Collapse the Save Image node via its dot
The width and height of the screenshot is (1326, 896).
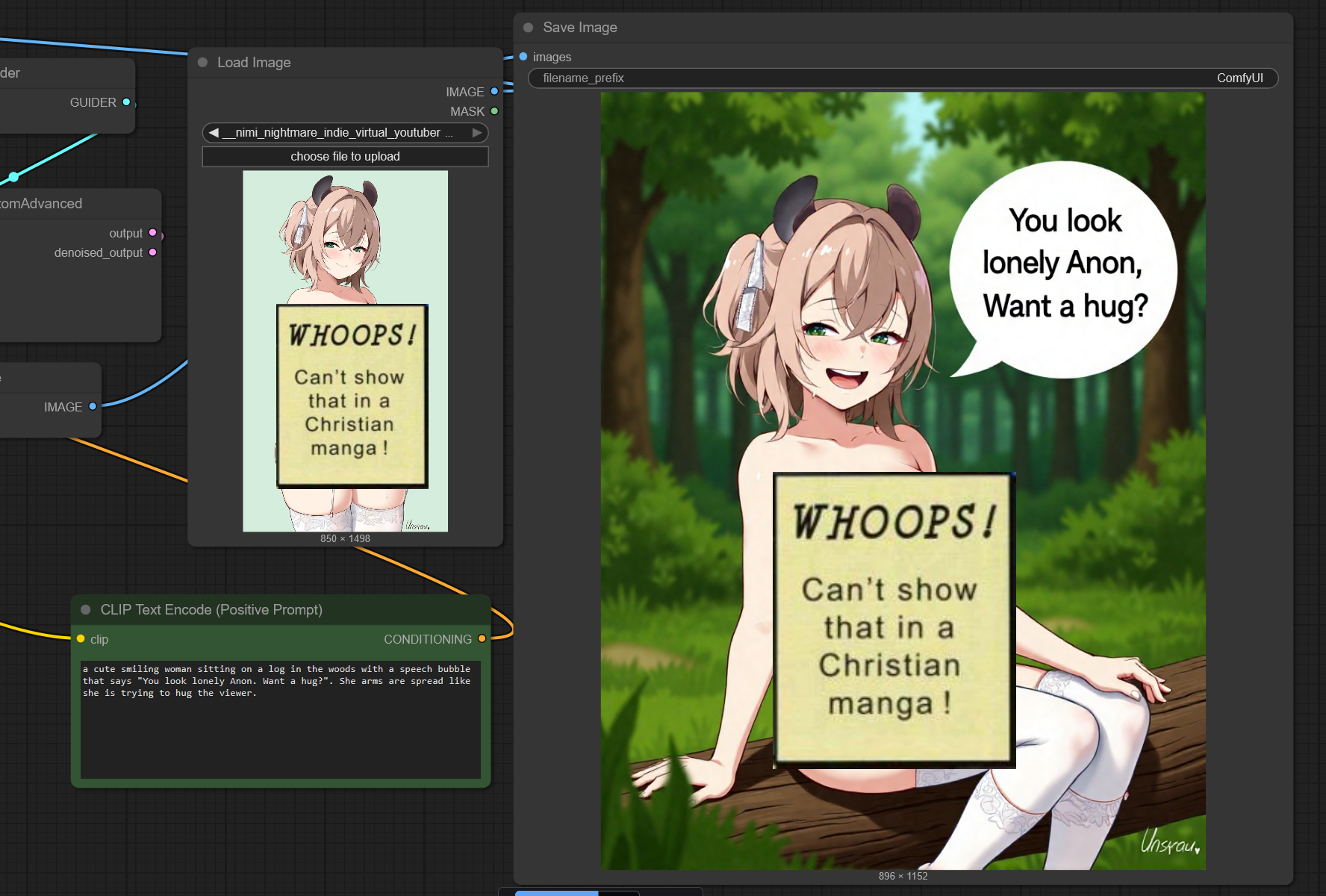tap(529, 28)
